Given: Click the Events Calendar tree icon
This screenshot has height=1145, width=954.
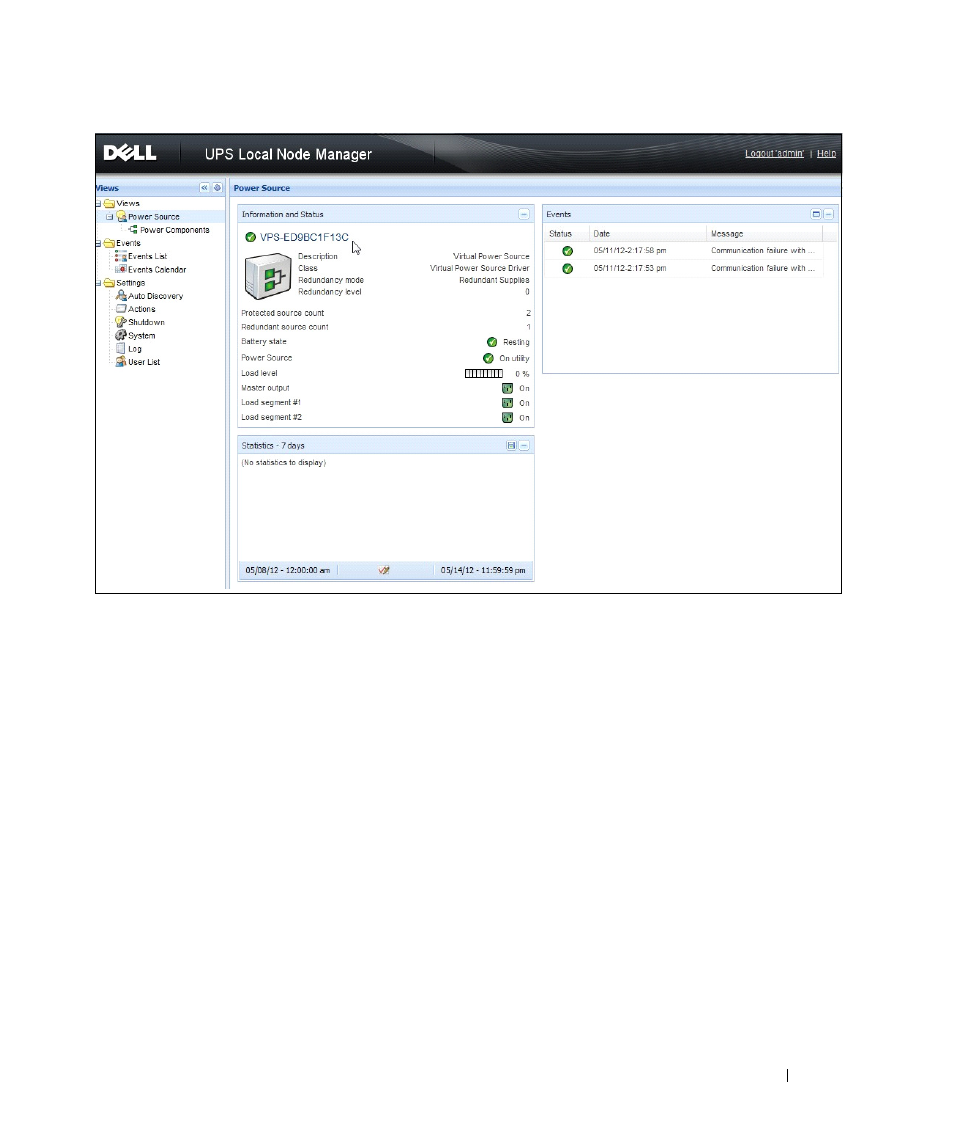Looking at the screenshot, I should pos(121,269).
